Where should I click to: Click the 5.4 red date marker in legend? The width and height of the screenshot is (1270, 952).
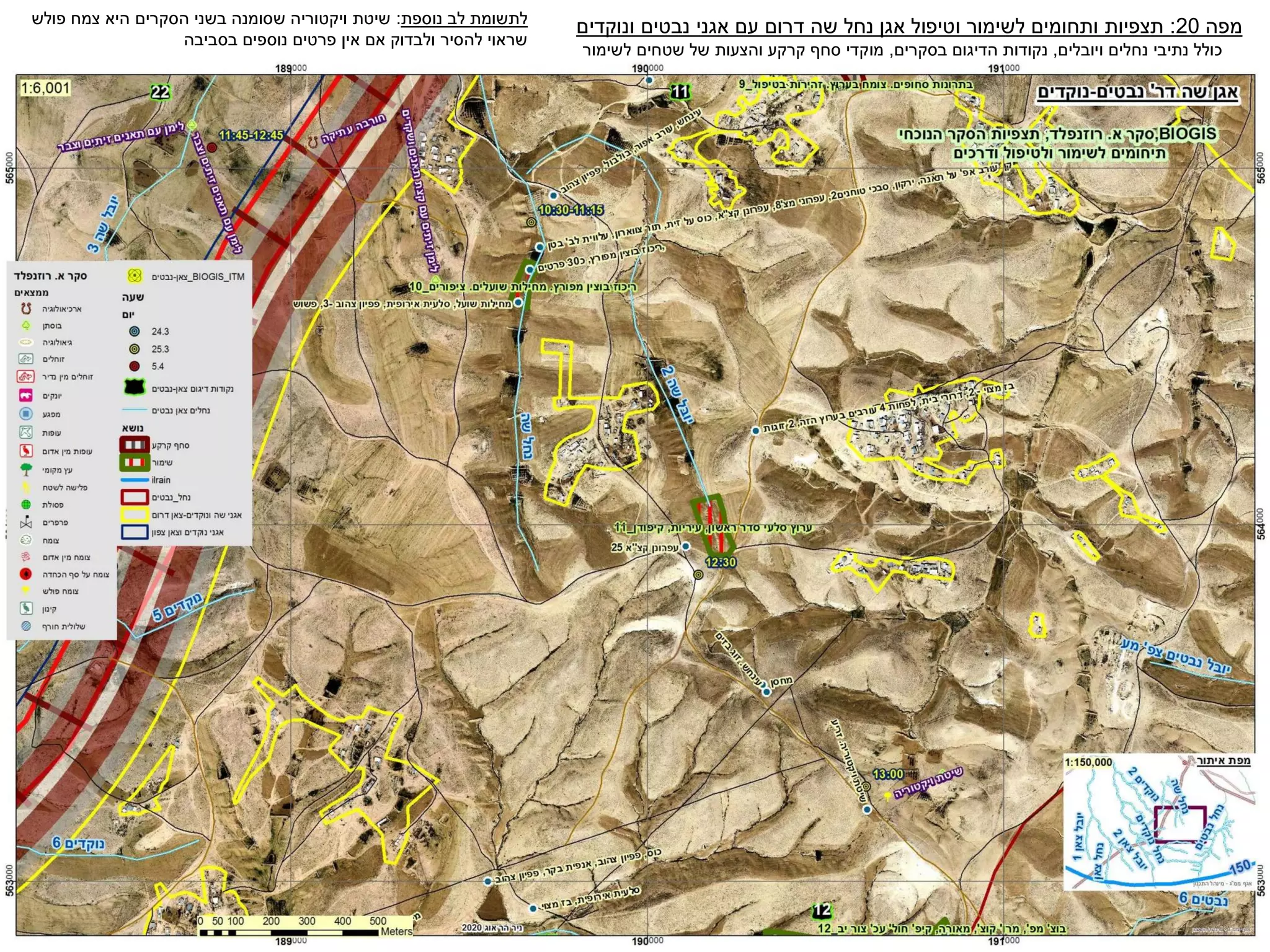135,366
